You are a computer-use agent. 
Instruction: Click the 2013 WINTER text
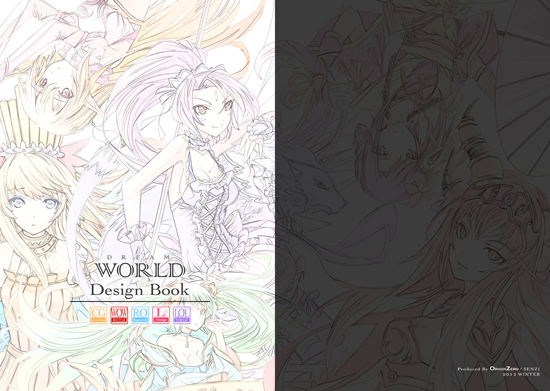click(522, 374)
